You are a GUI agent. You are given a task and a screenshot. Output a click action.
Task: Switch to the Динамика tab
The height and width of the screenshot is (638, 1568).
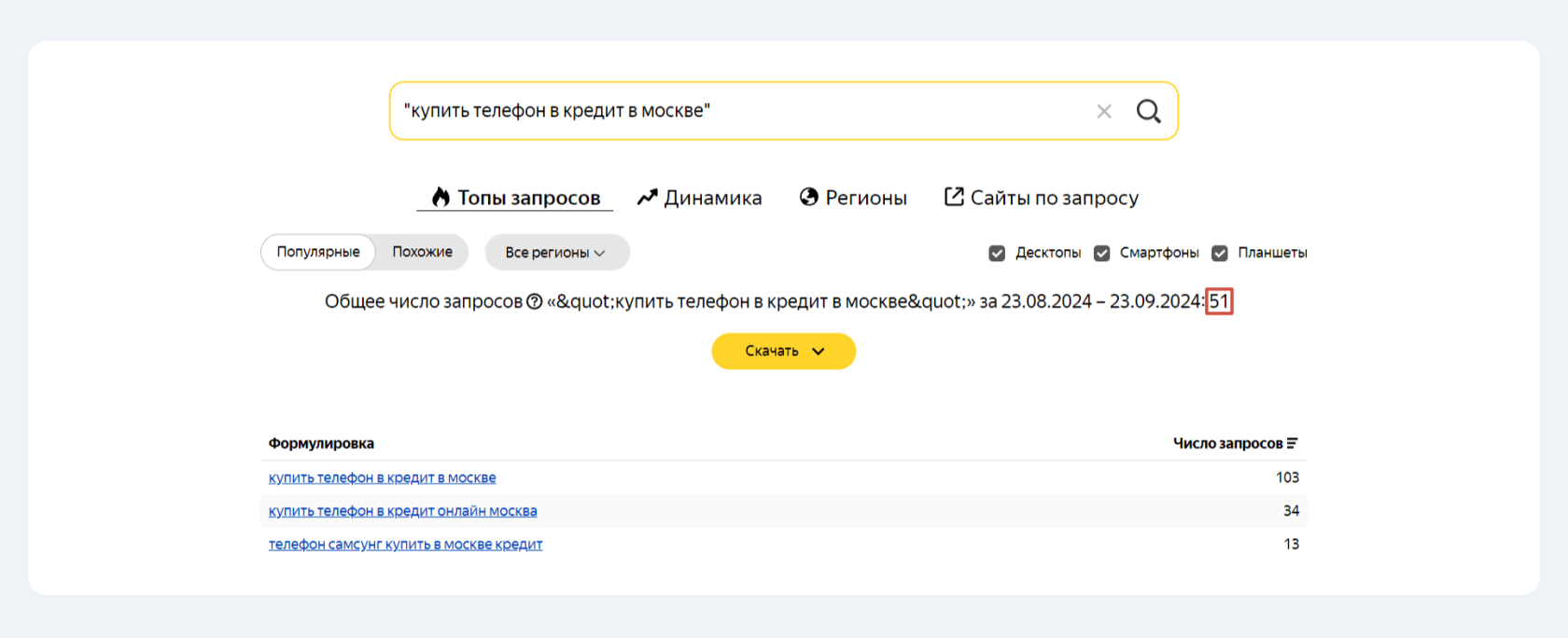[x=699, y=198]
